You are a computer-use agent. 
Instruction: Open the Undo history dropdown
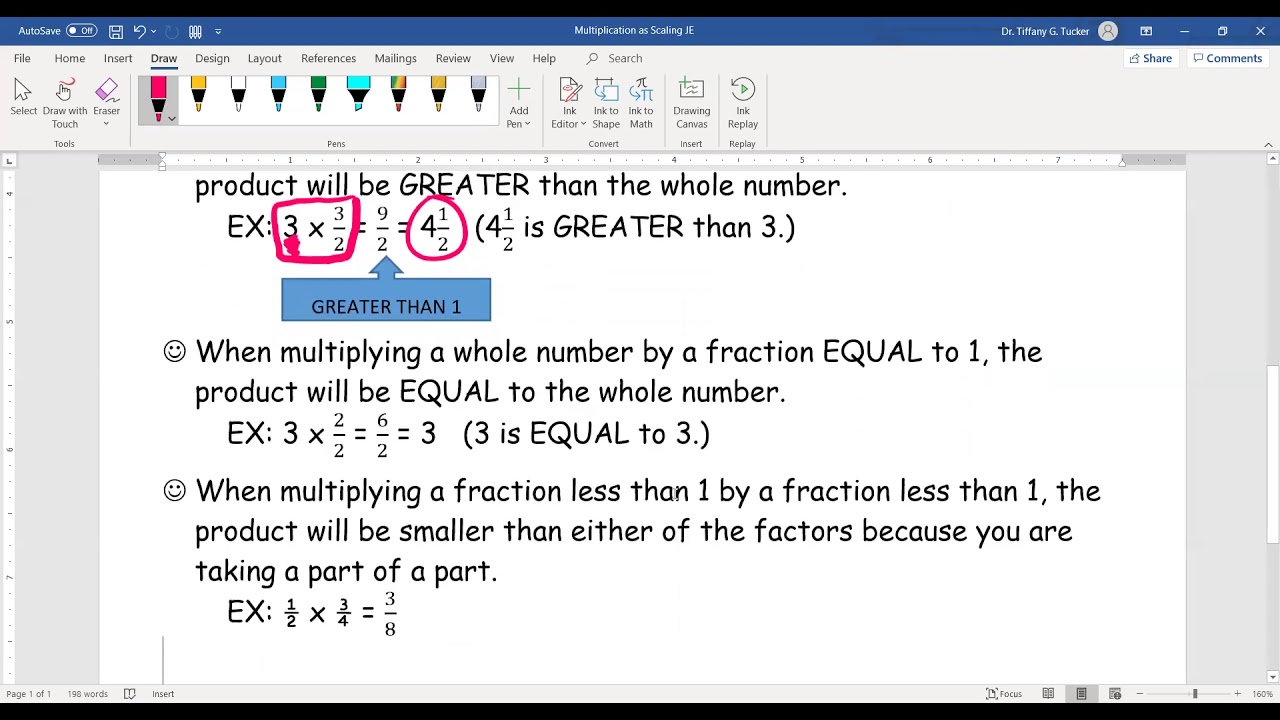pos(154,32)
